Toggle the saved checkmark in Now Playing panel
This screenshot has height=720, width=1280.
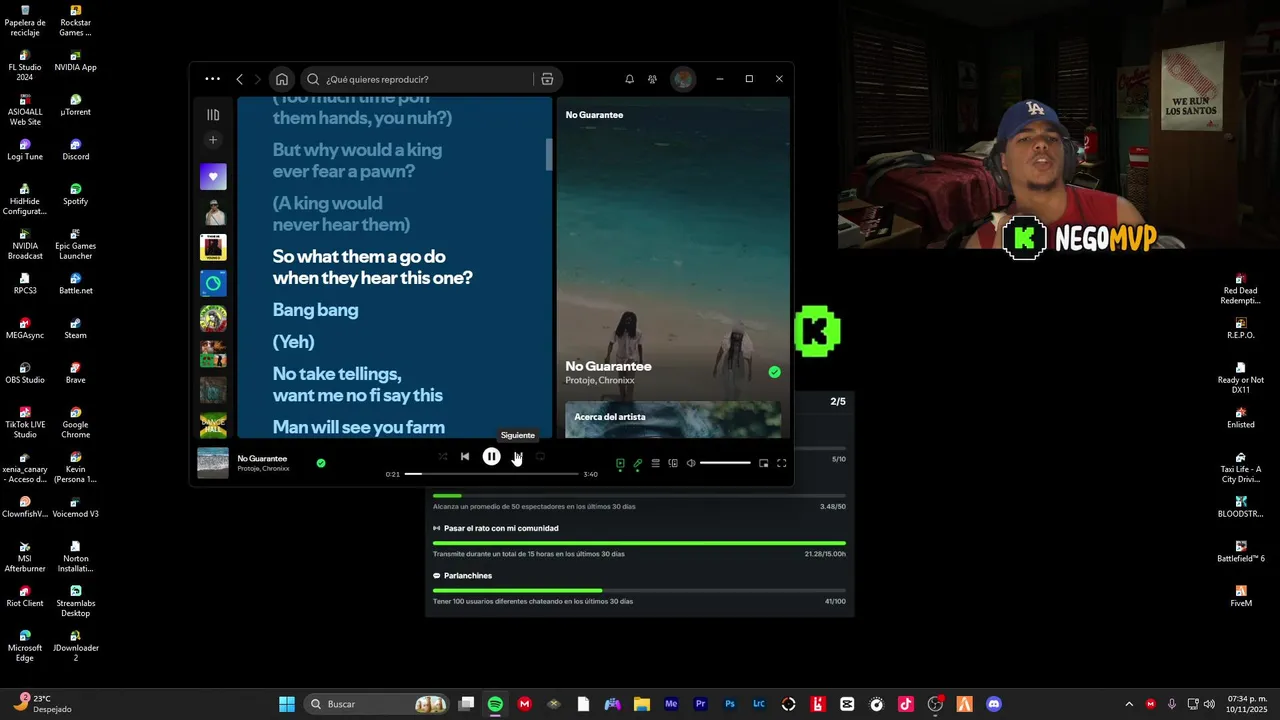point(774,372)
